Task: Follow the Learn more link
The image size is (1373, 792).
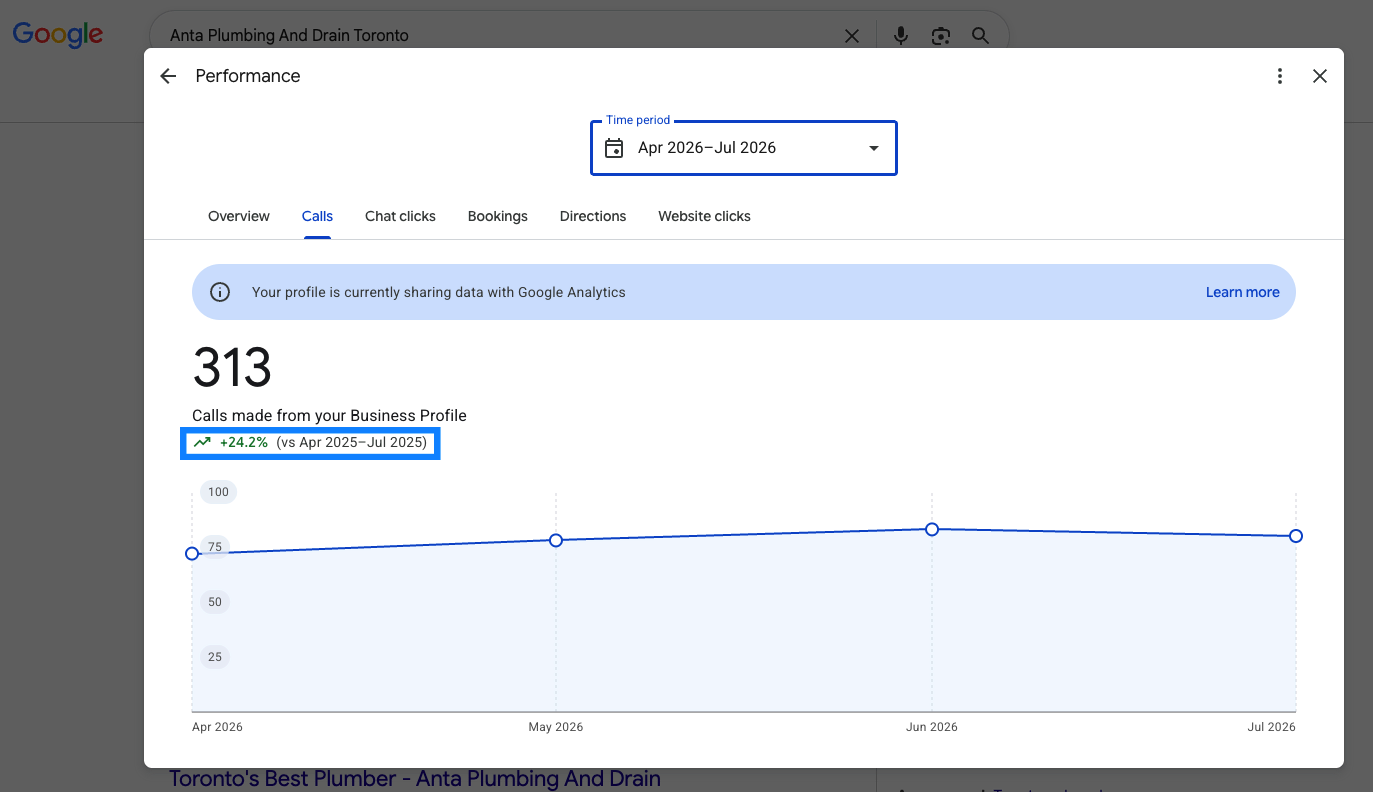Action: (1242, 292)
